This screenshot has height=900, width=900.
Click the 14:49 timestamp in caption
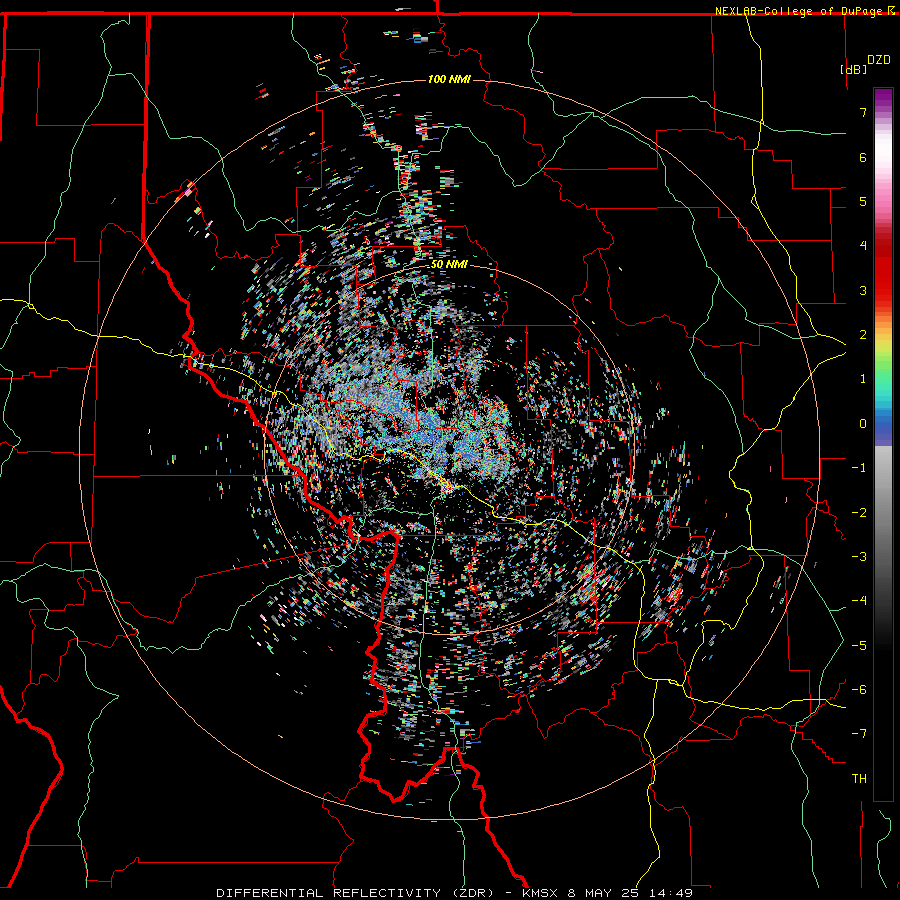point(670,893)
